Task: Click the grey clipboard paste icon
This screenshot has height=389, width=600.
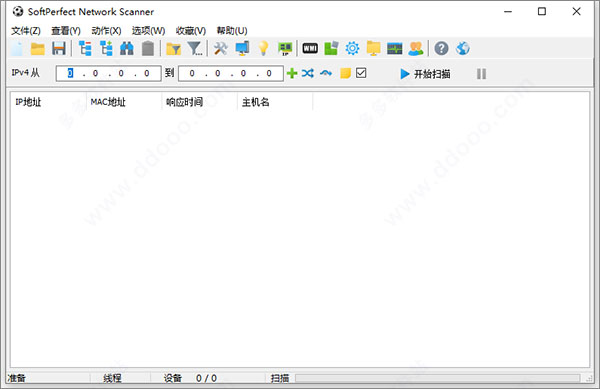Action: pyautogui.click(x=148, y=49)
